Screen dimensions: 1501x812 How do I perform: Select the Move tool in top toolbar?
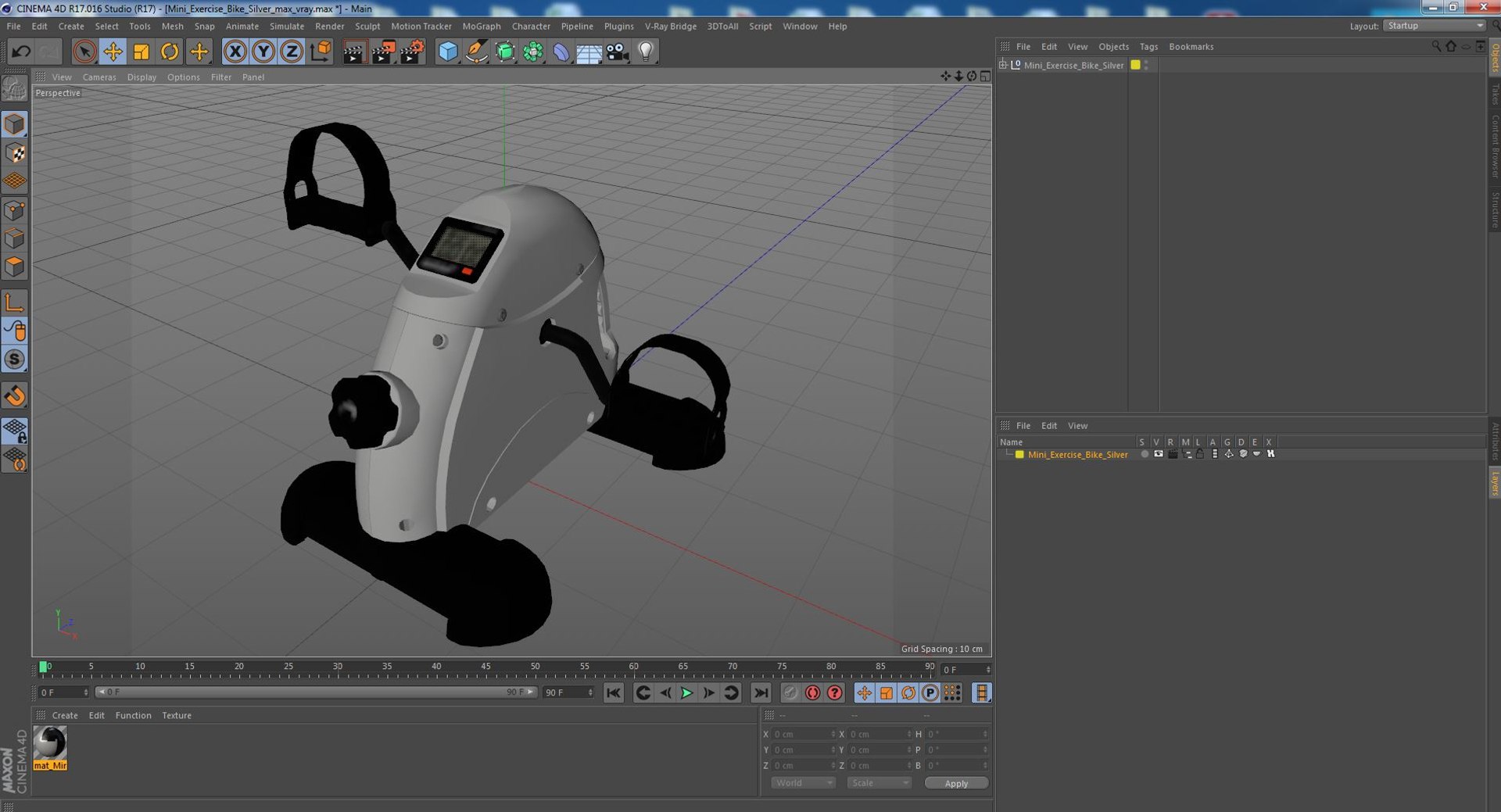(x=113, y=52)
